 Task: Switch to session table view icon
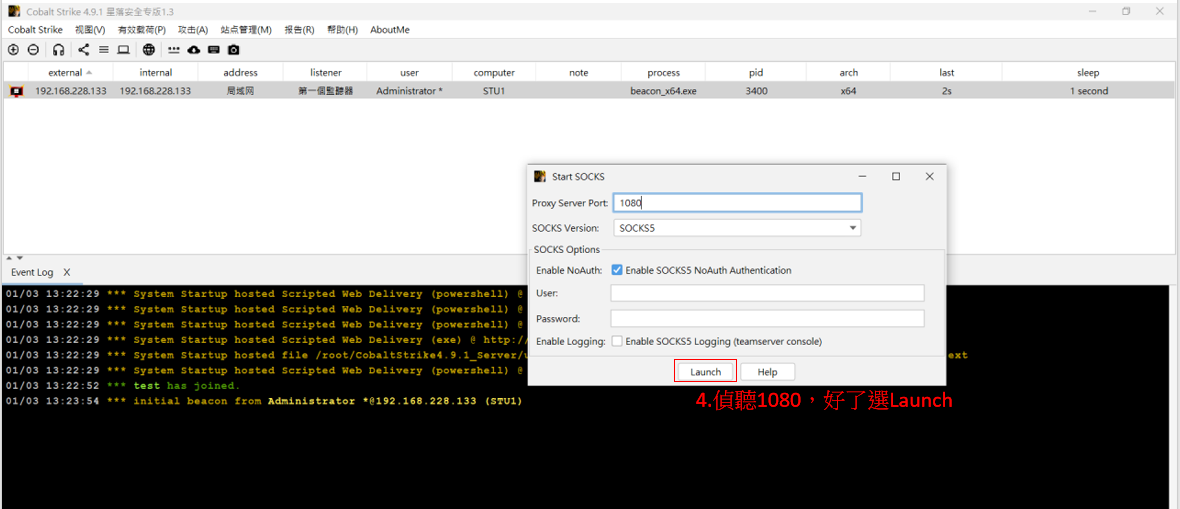tap(104, 50)
